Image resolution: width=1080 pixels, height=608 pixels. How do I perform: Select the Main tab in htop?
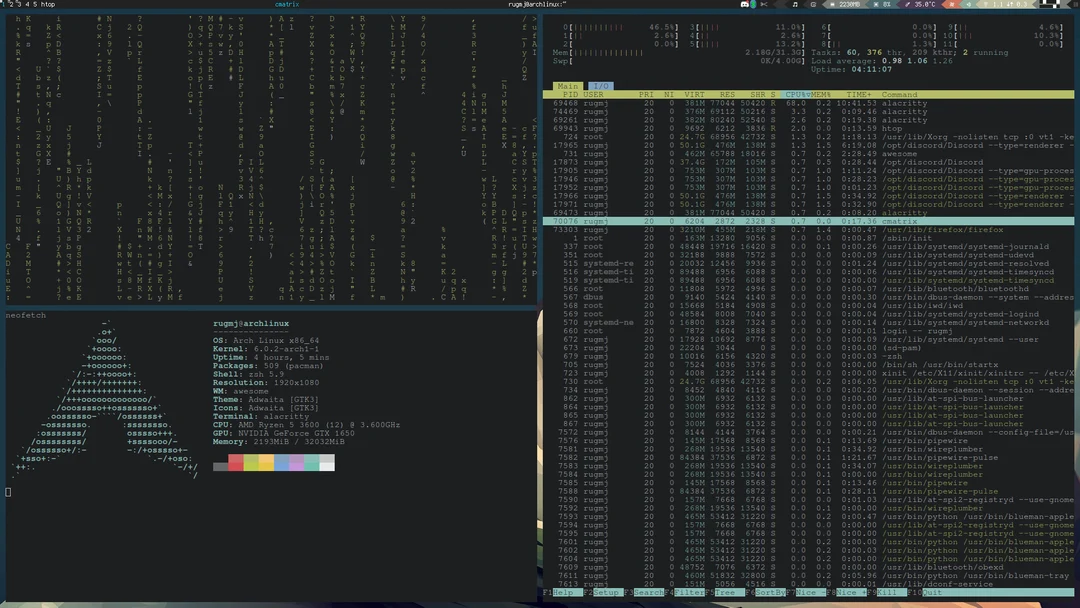pyautogui.click(x=567, y=86)
